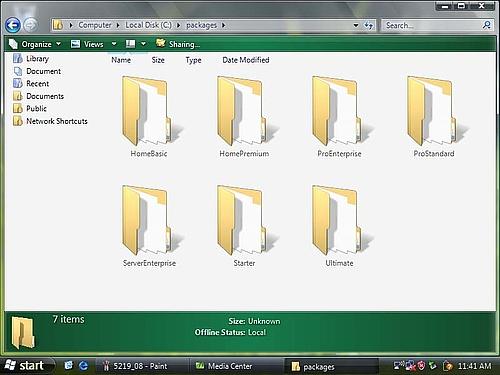Click the Internet Explorer quick launch icon
Image resolution: width=500 pixels, height=375 pixels.
83,366
